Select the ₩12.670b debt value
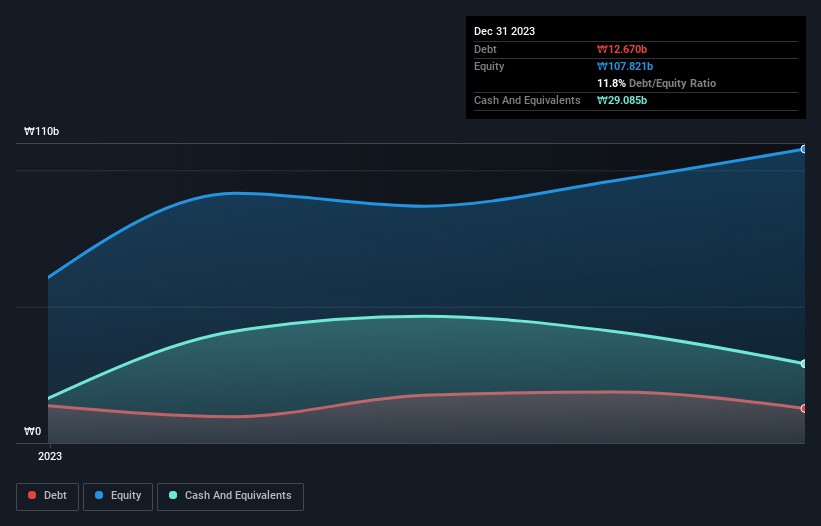Image resolution: width=821 pixels, height=526 pixels. point(622,49)
